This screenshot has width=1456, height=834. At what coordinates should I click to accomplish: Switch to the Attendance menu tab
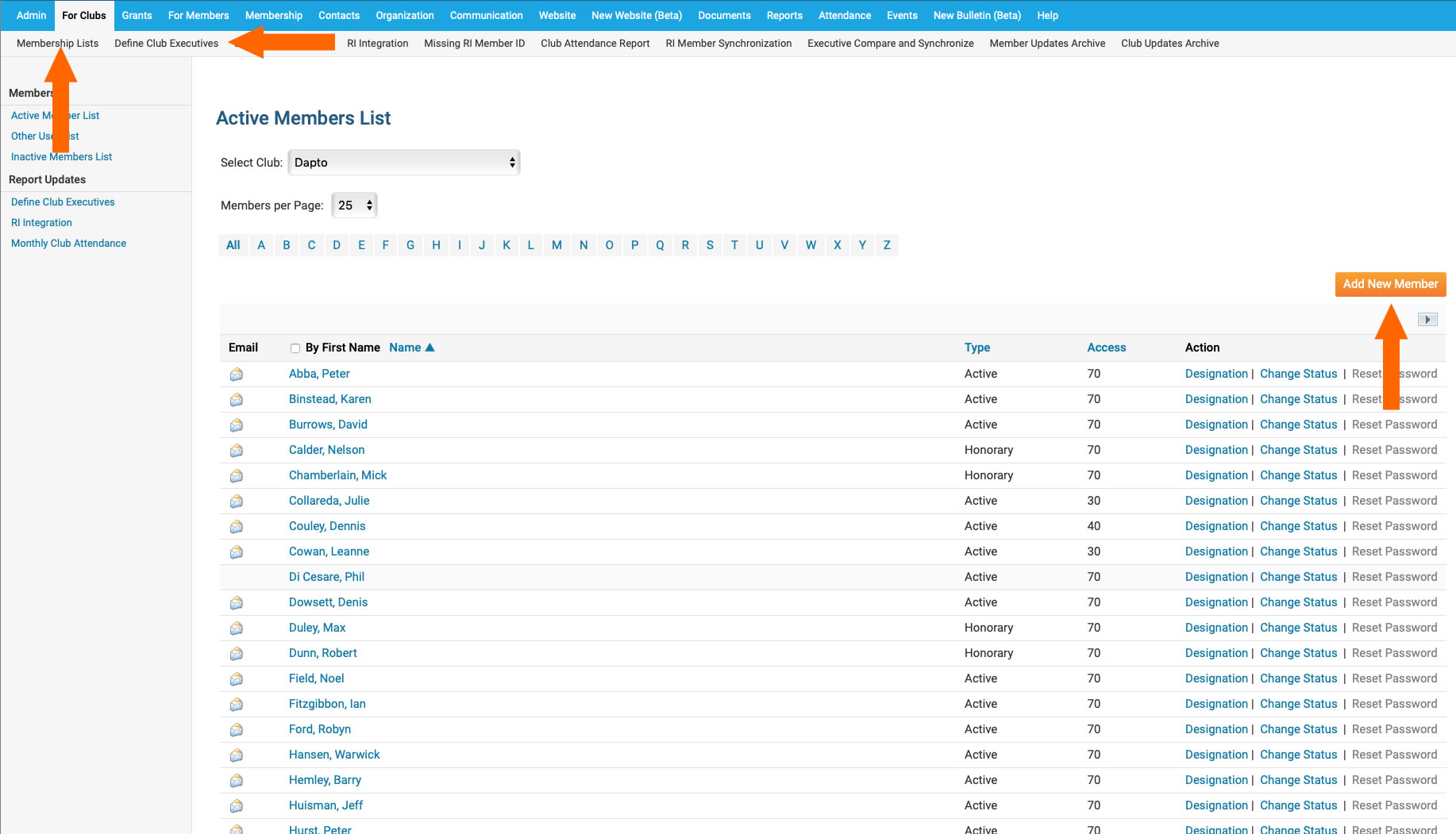point(844,15)
